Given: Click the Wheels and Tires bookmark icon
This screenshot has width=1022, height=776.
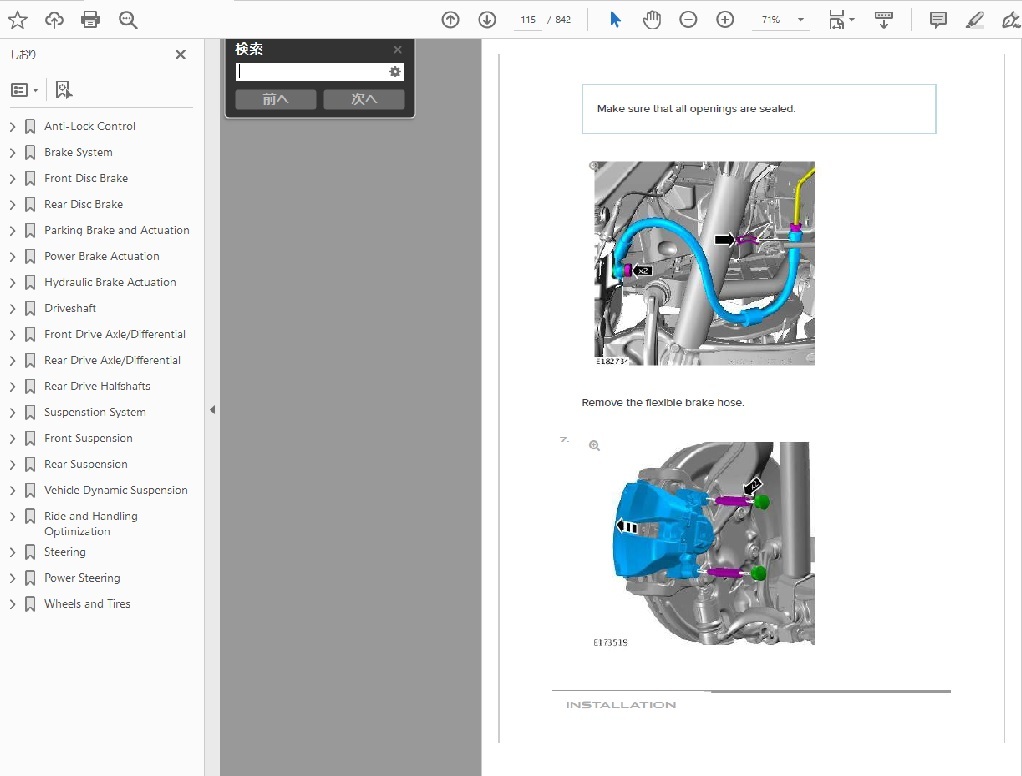Looking at the screenshot, I should click(x=30, y=604).
